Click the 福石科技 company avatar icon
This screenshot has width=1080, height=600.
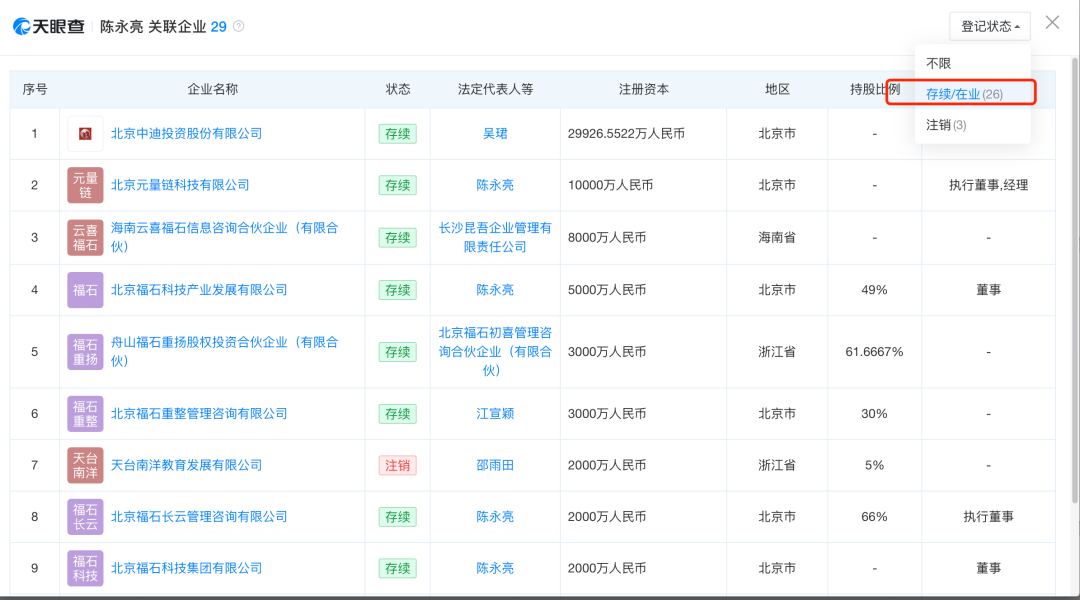tap(85, 568)
